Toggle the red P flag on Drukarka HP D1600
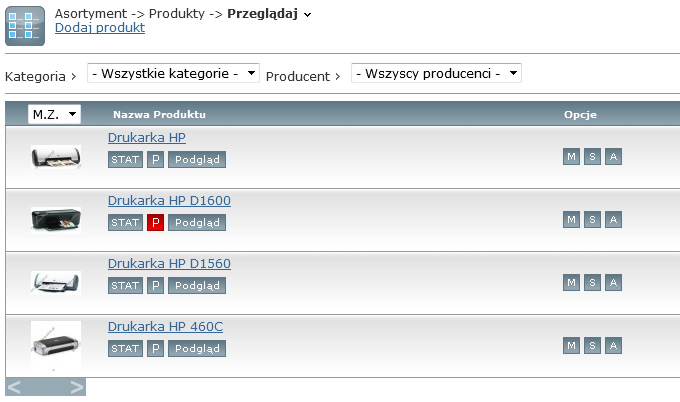 [x=155, y=222]
